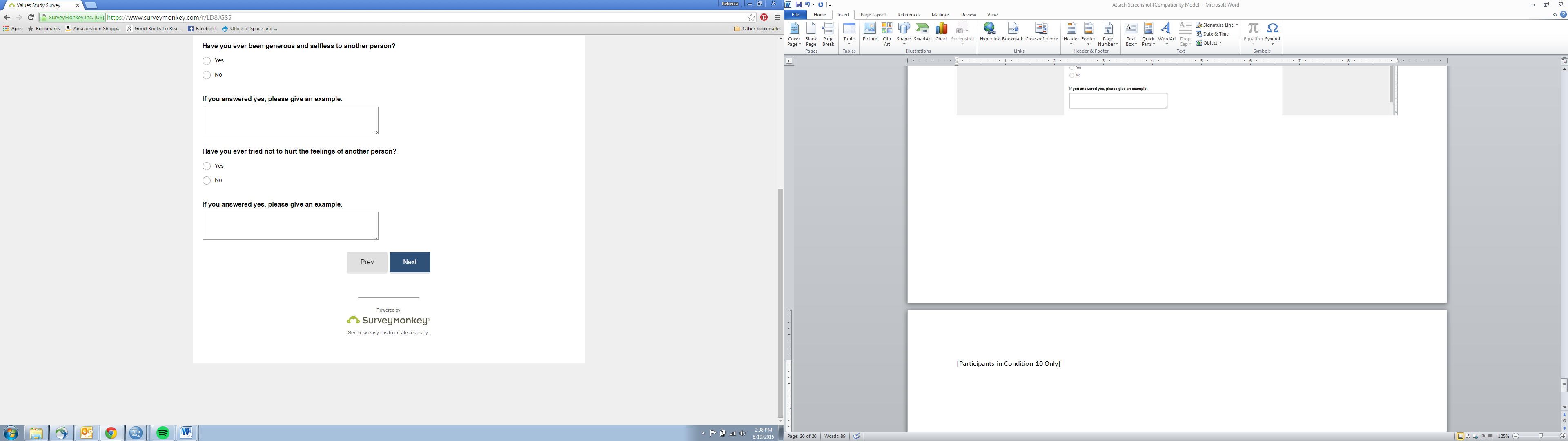Choose Yes for hurt feelings question

(207, 166)
